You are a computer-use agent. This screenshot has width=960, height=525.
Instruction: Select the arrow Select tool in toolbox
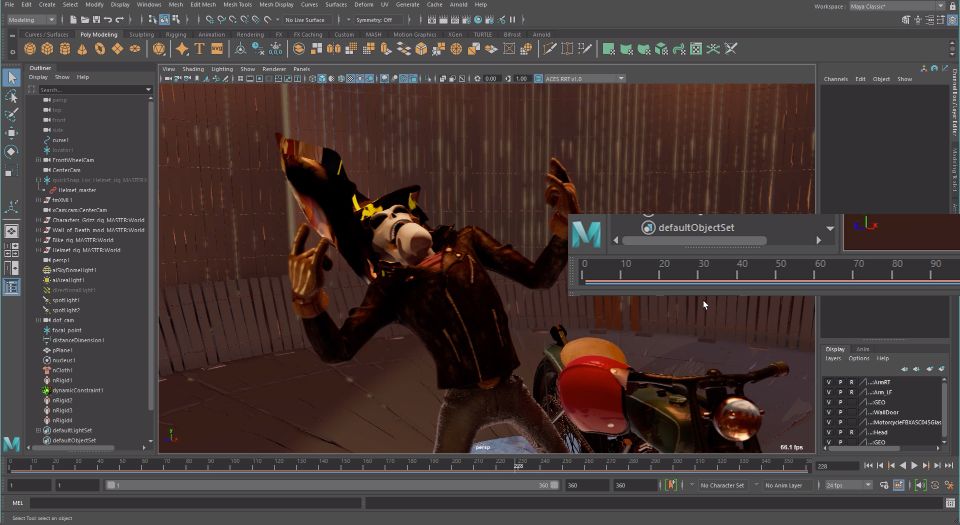coord(11,78)
